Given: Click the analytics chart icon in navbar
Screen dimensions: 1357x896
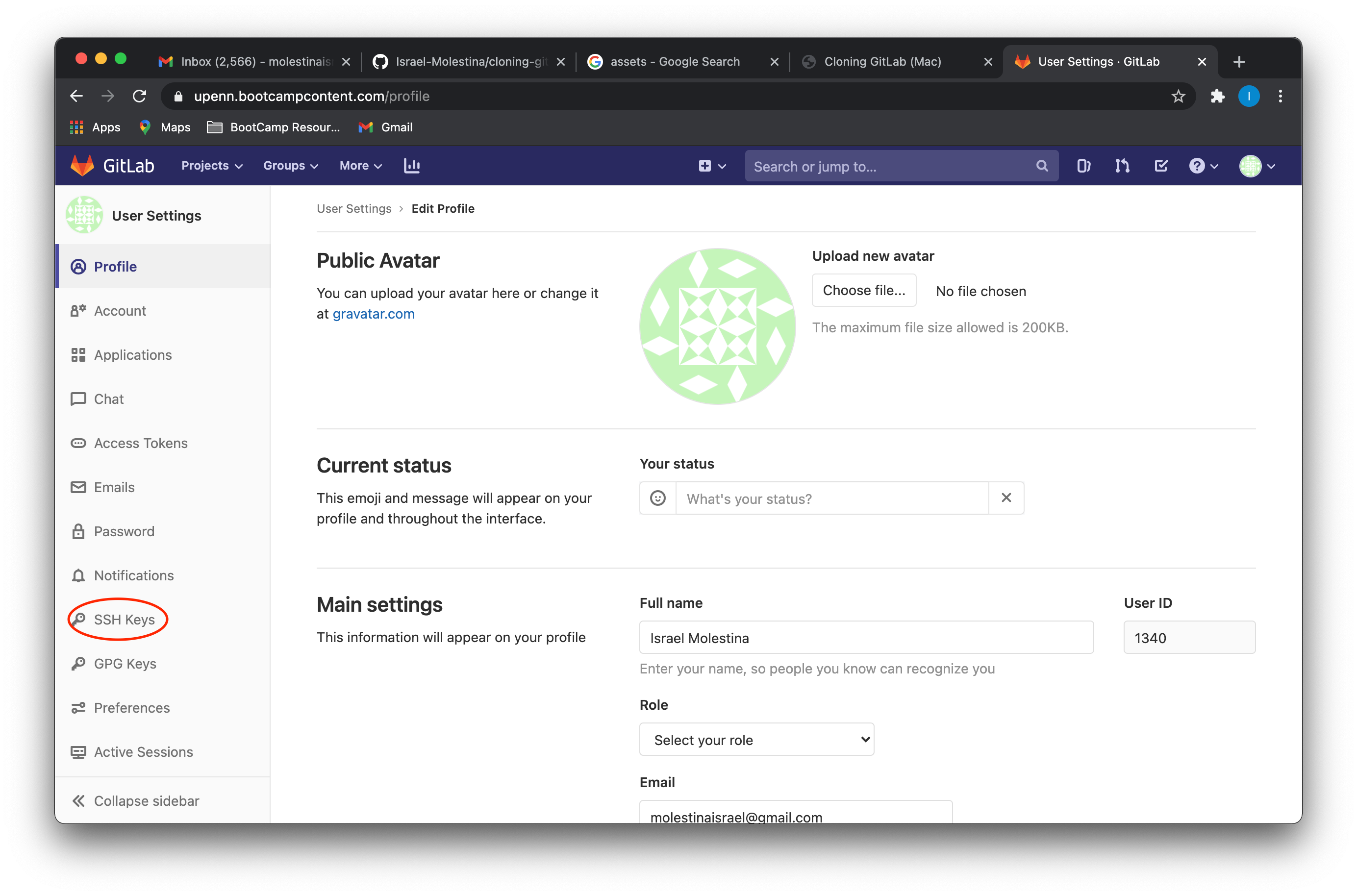Looking at the screenshot, I should 411,166.
